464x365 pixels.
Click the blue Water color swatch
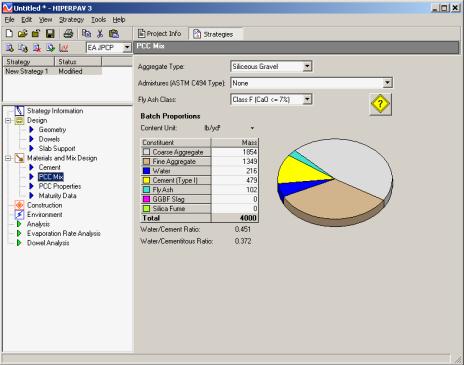[146, 171]
